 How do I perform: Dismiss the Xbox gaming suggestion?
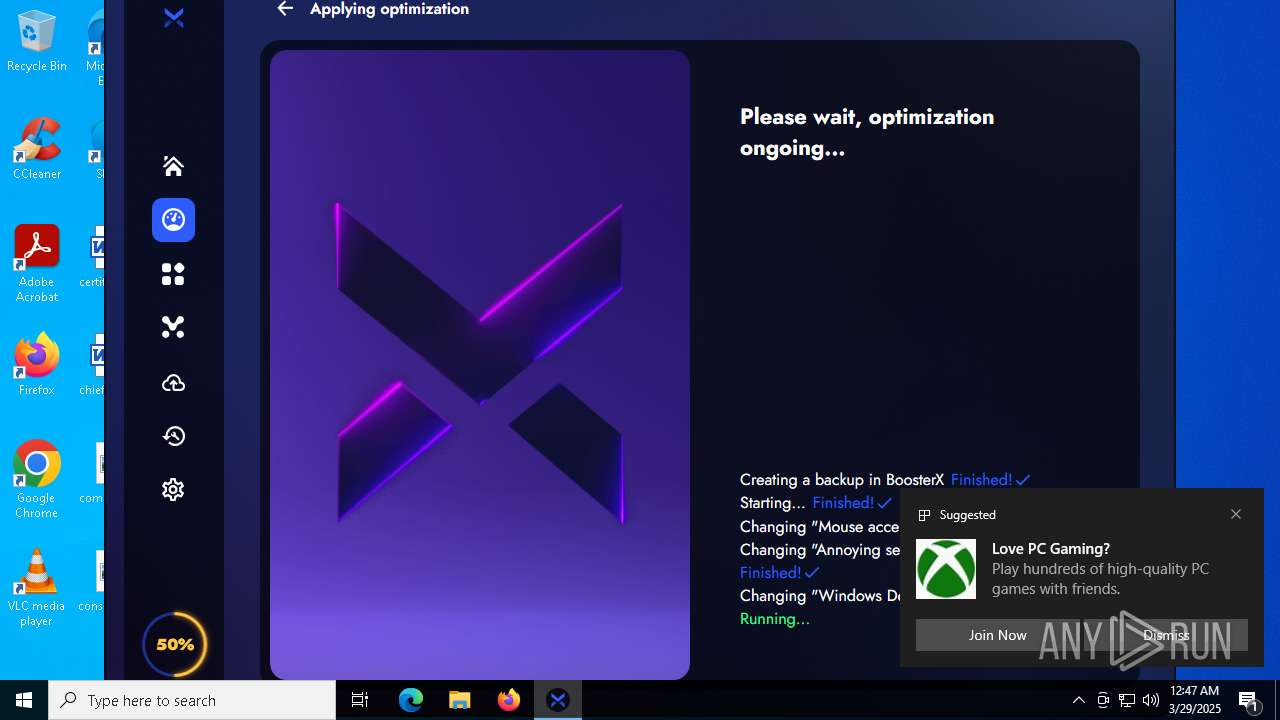1166,635
